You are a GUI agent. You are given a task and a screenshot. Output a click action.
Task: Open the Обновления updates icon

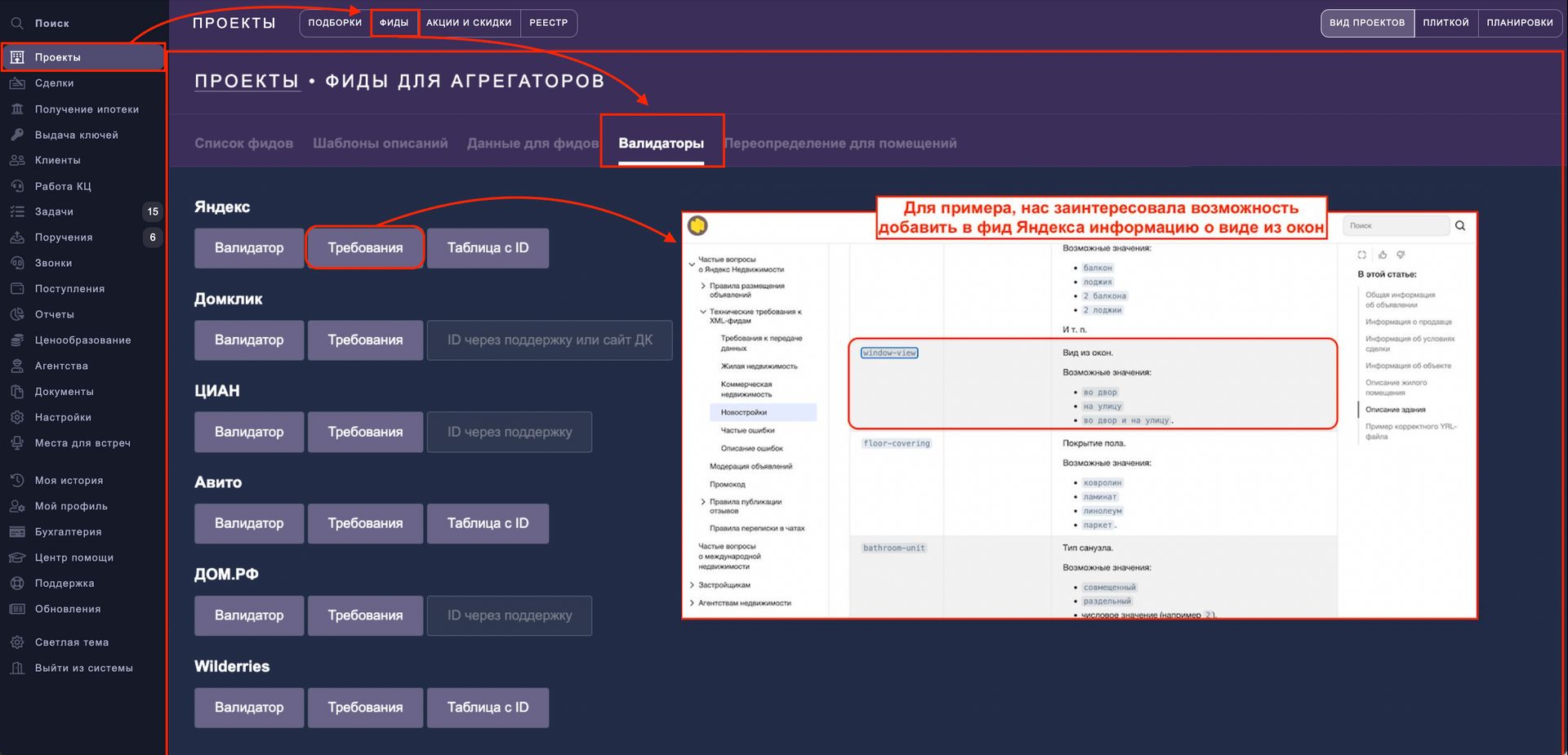click(x=17, y=609)
